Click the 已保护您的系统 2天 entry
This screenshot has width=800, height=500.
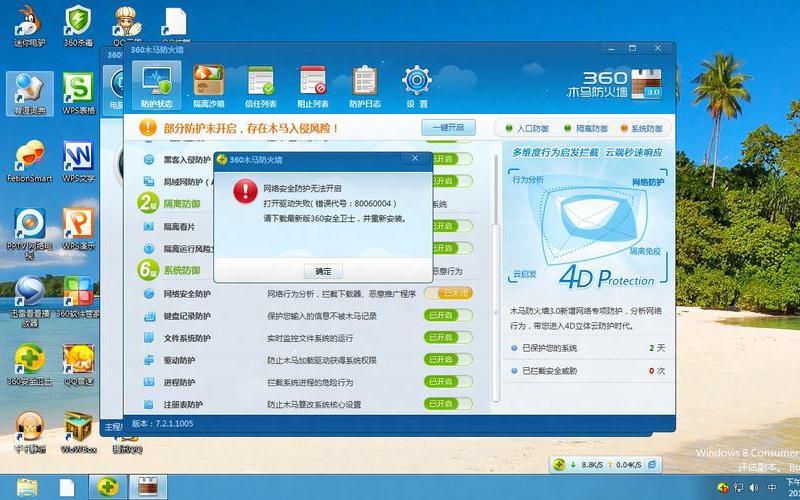pos(588,348)
